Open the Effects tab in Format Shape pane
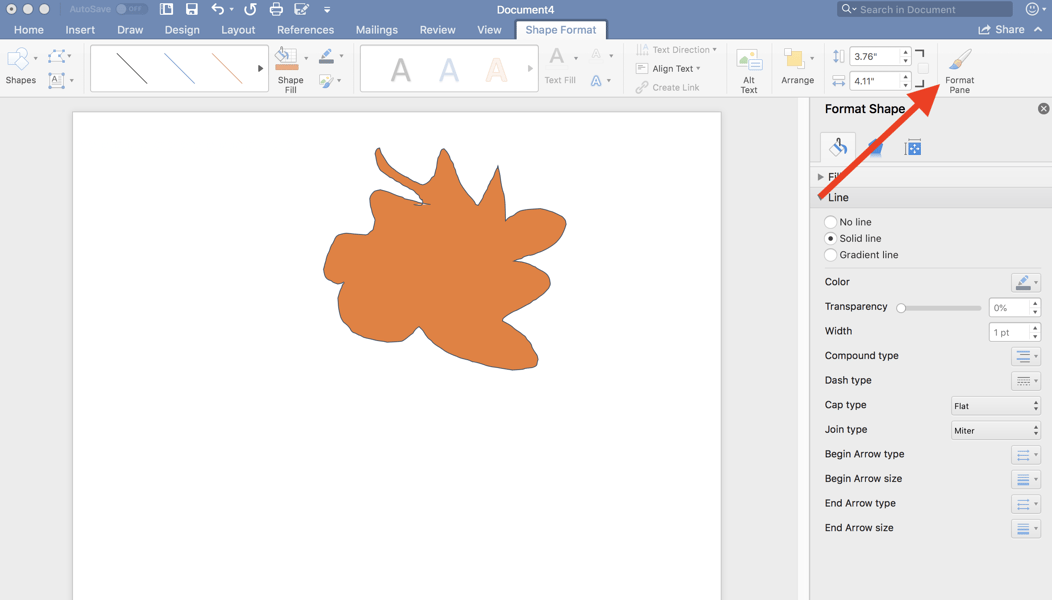This screenshot has height=600, width=1052. point(874,147)
